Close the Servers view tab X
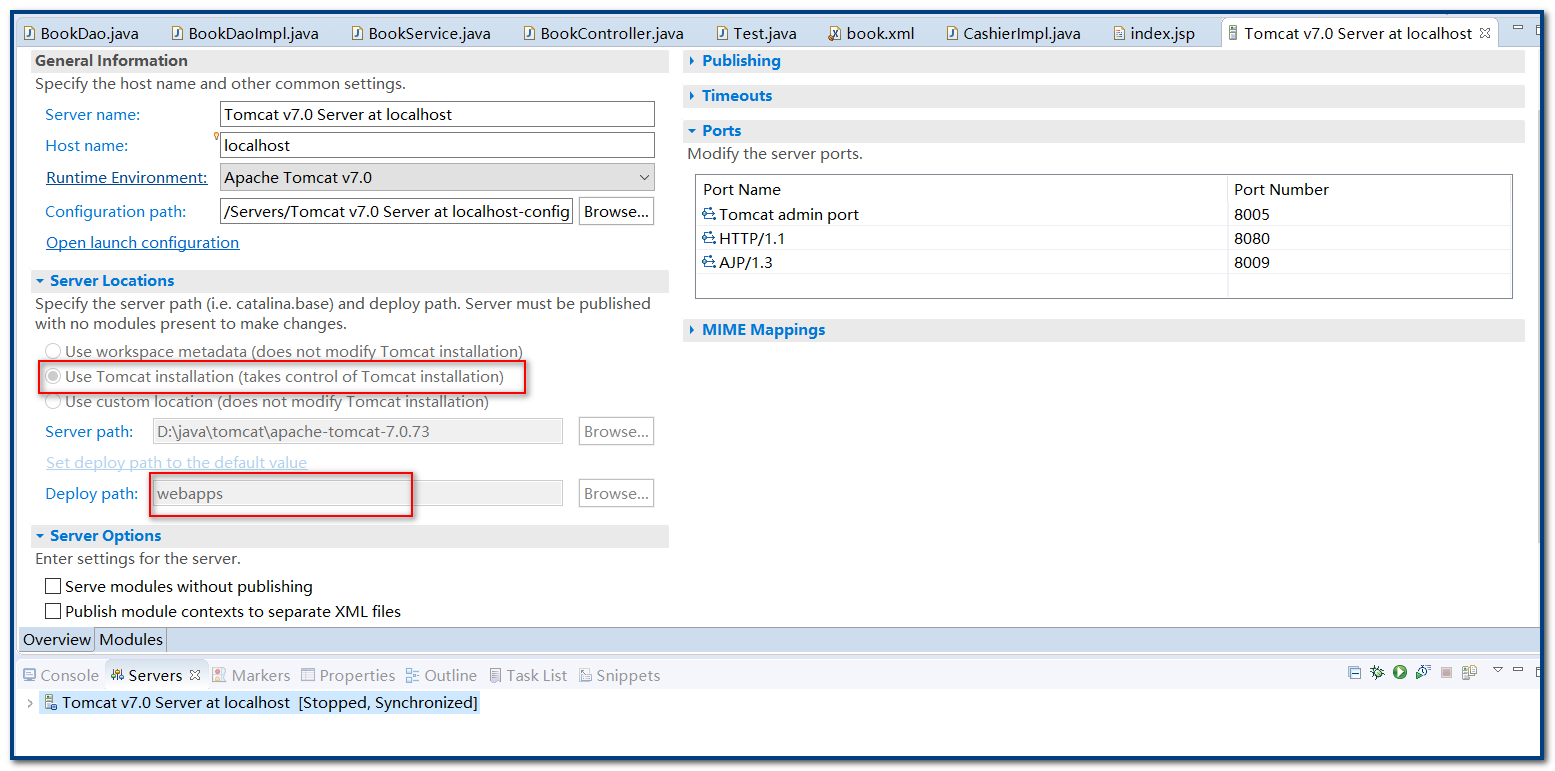This screenshot has width=1555, height=771. coord(195,675)
